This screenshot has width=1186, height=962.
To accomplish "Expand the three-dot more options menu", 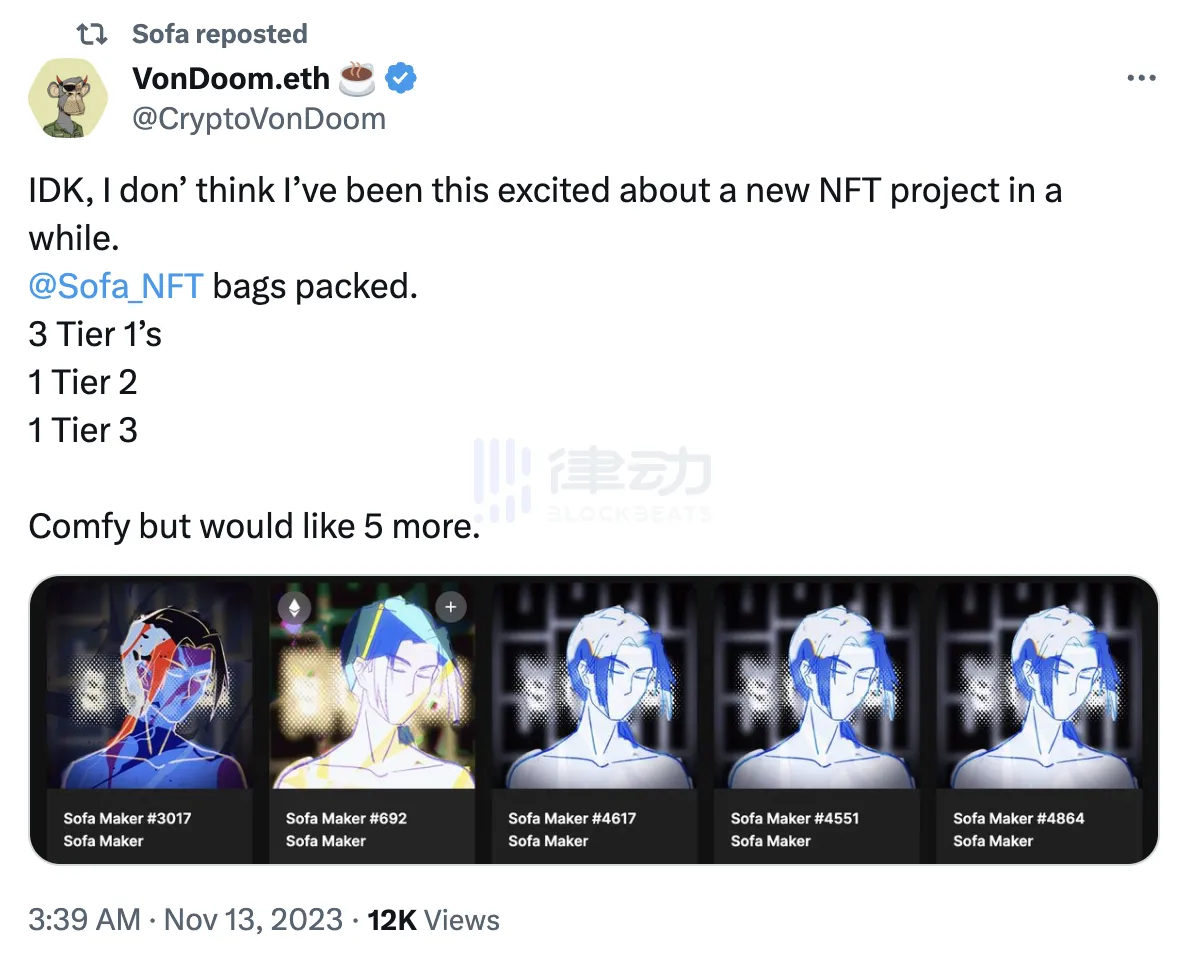I will click(1140, 79).
